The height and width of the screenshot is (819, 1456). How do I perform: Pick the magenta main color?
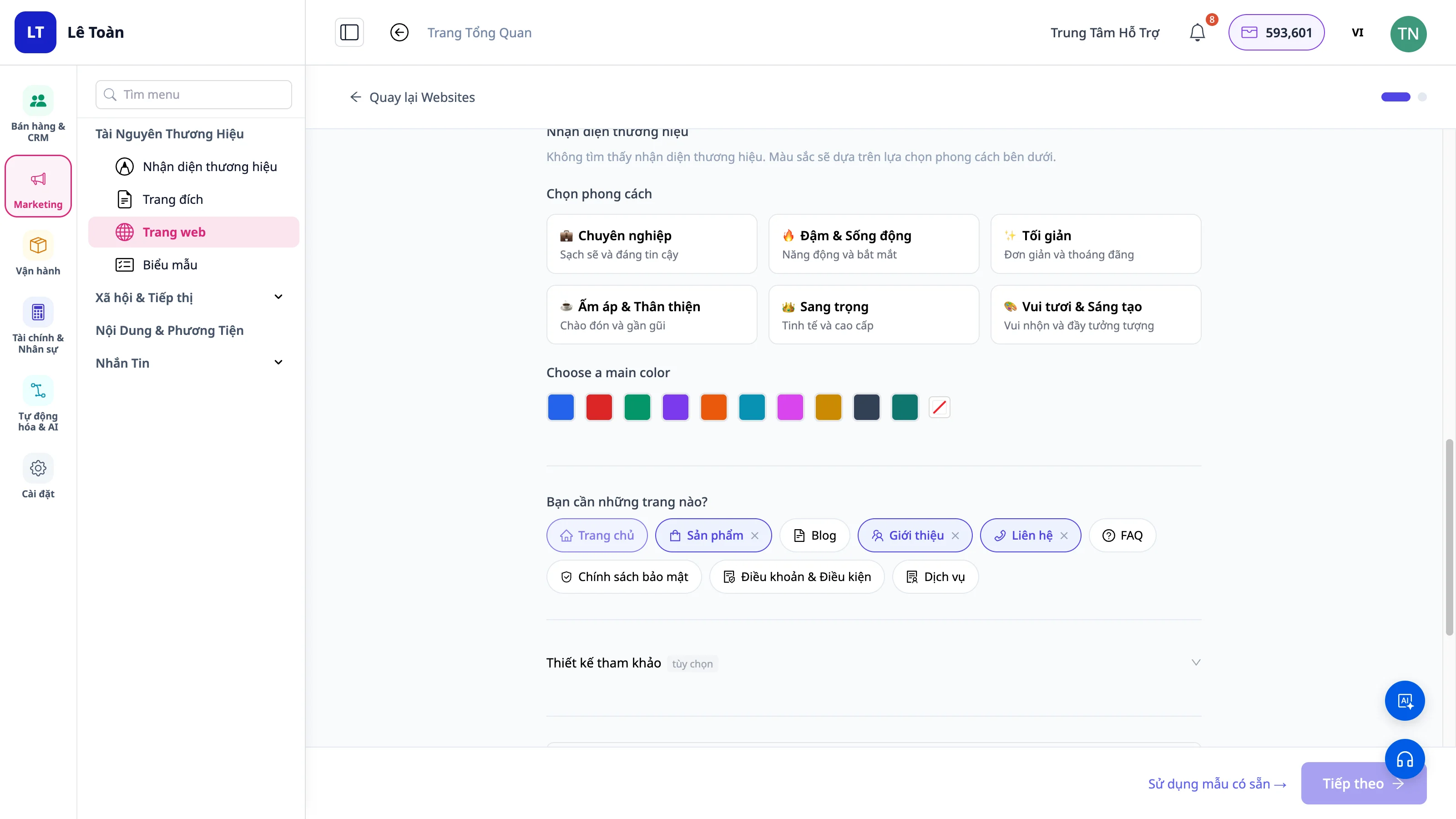pos(790,407)
